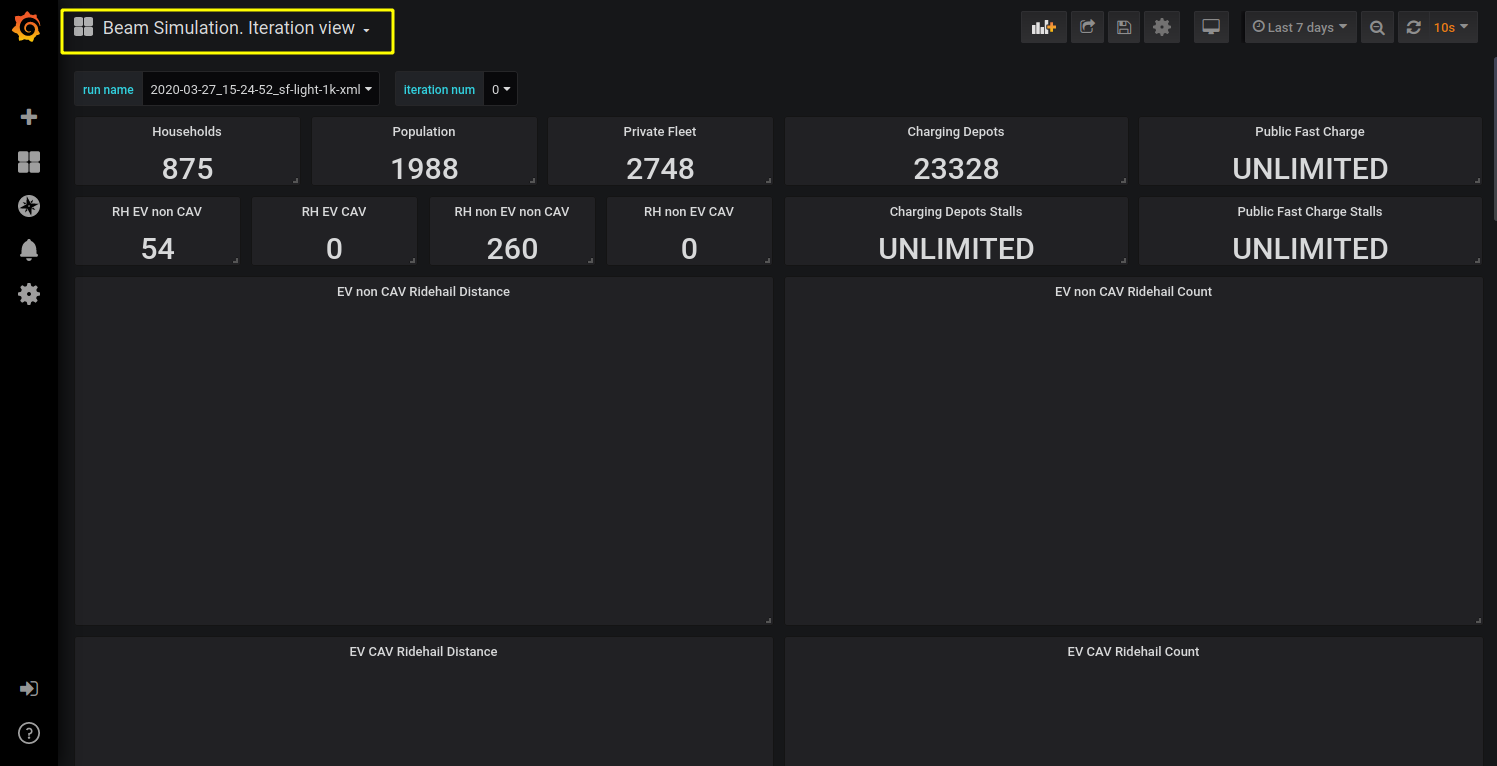Cycle view mode with monitor icon
Image resolution: width=1497 pixels, height=766 pixels.
pos(1211,27)
